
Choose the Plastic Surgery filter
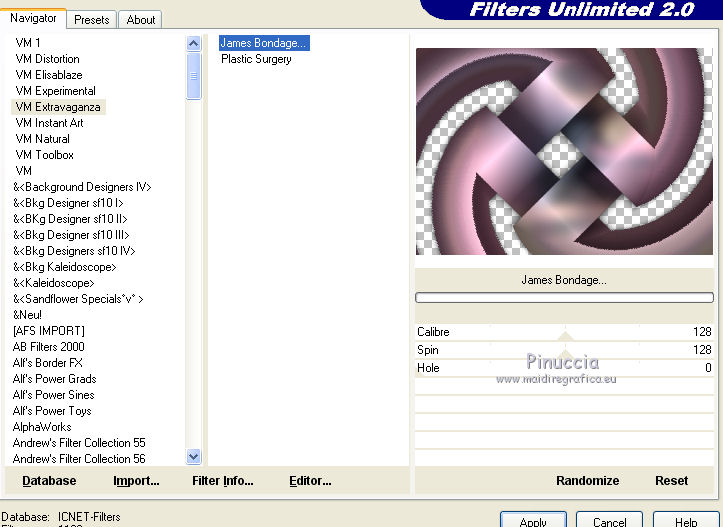coord(256,59)
